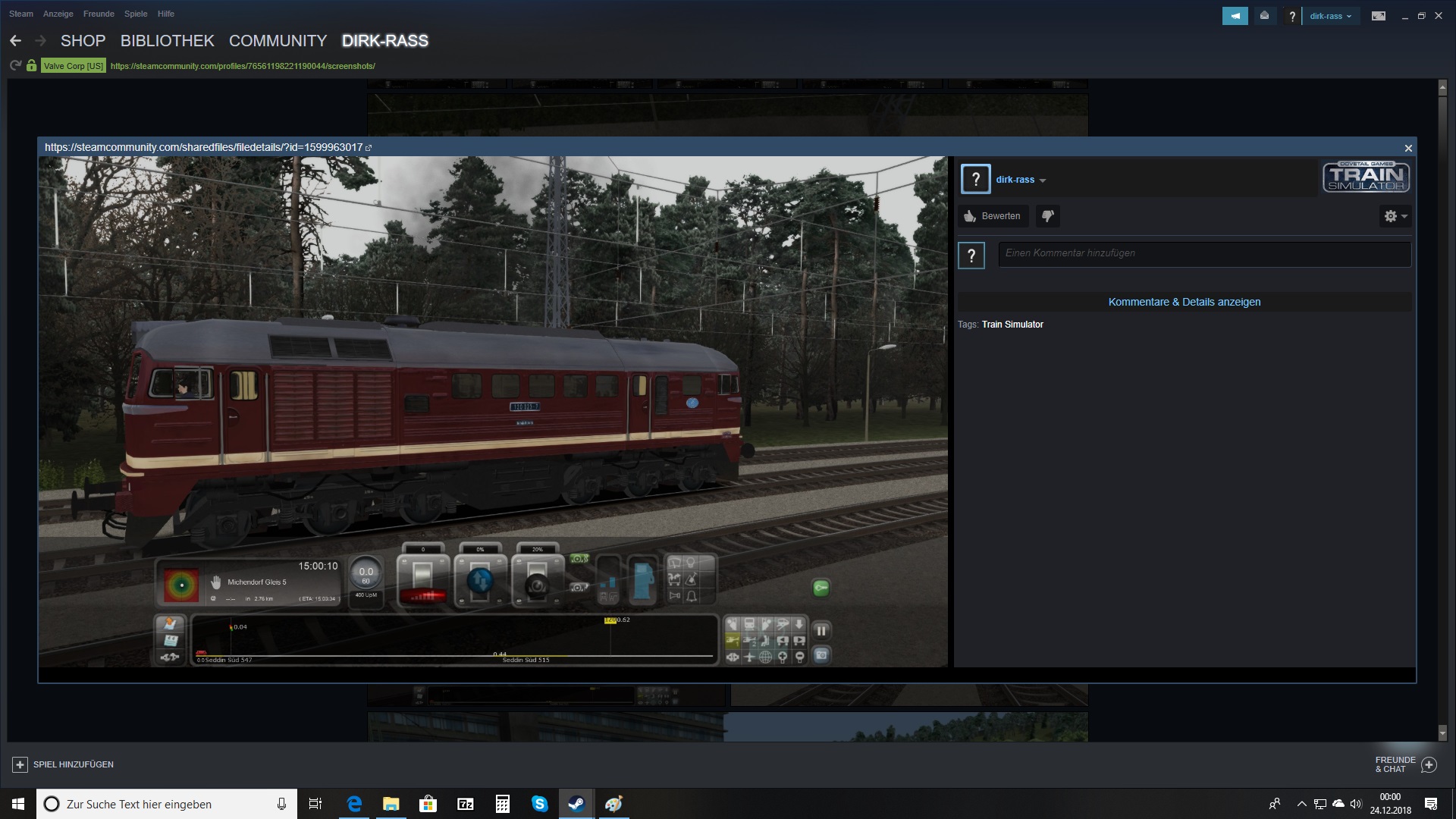Image resolution: width=1456 pixels, height=819 pixels.
Task: Click the comment input field
Action: pos(1203,253)
